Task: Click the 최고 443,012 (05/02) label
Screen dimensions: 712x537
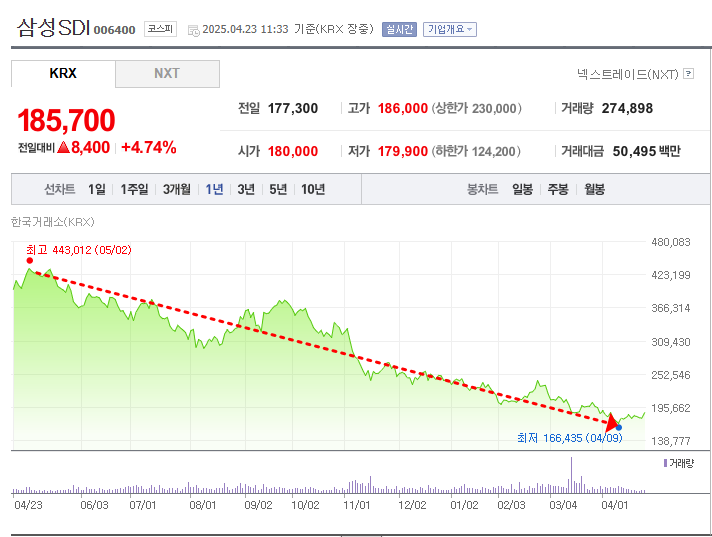Action: (79, 250)
